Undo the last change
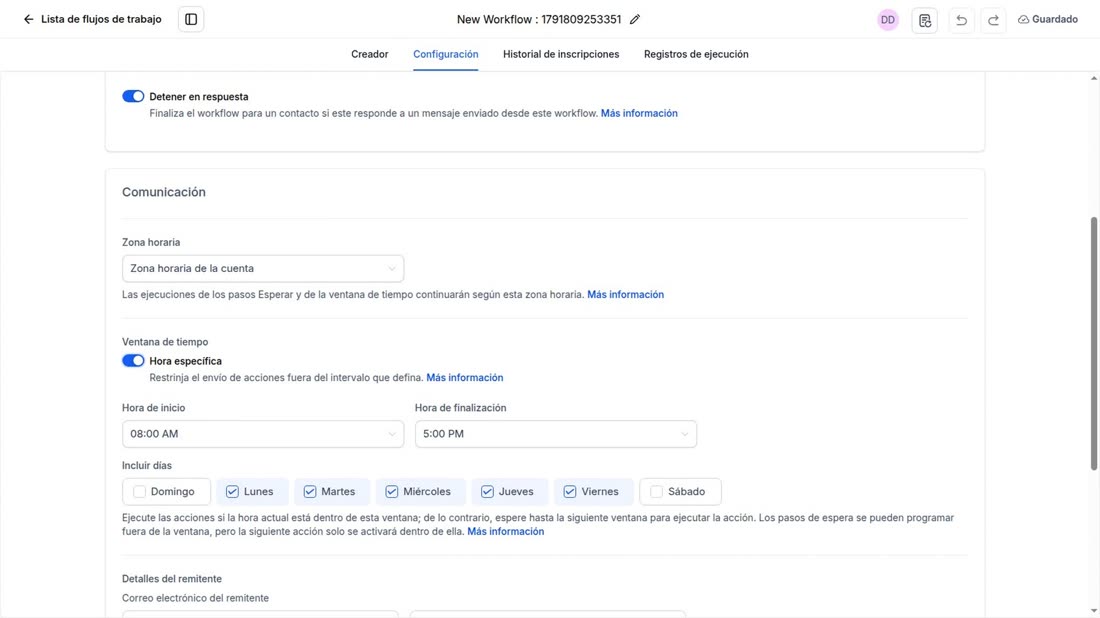Image resolution: width=1100 pixels, height=618 pixels. tap(961, 20)
